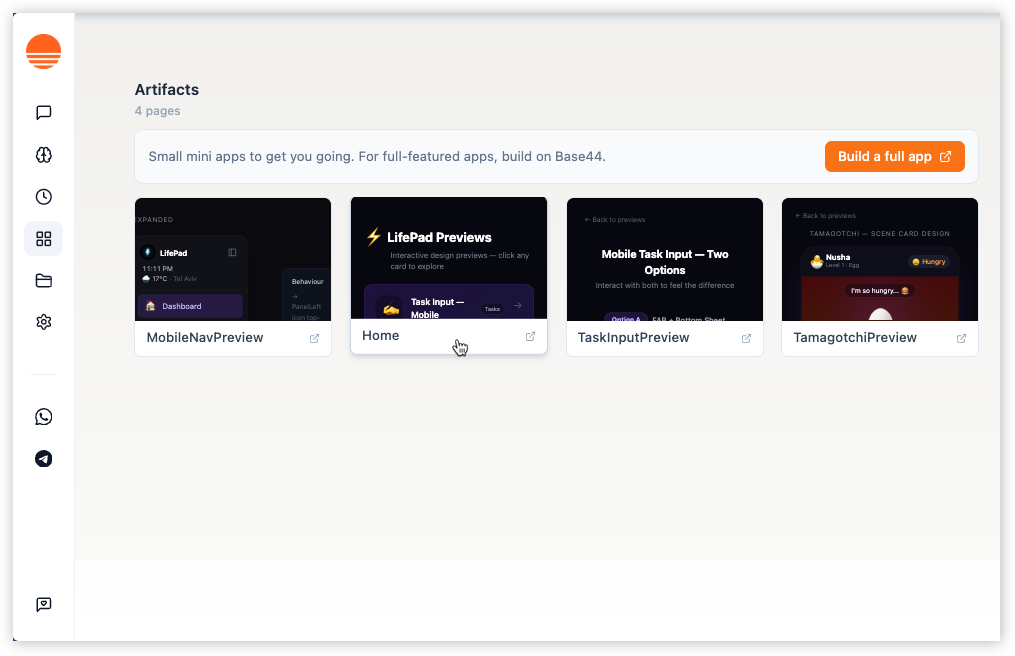The height and width of the screenshot is (656, 1015).
Task: Open history via the clock icon
Action: (x=43, y=196)
